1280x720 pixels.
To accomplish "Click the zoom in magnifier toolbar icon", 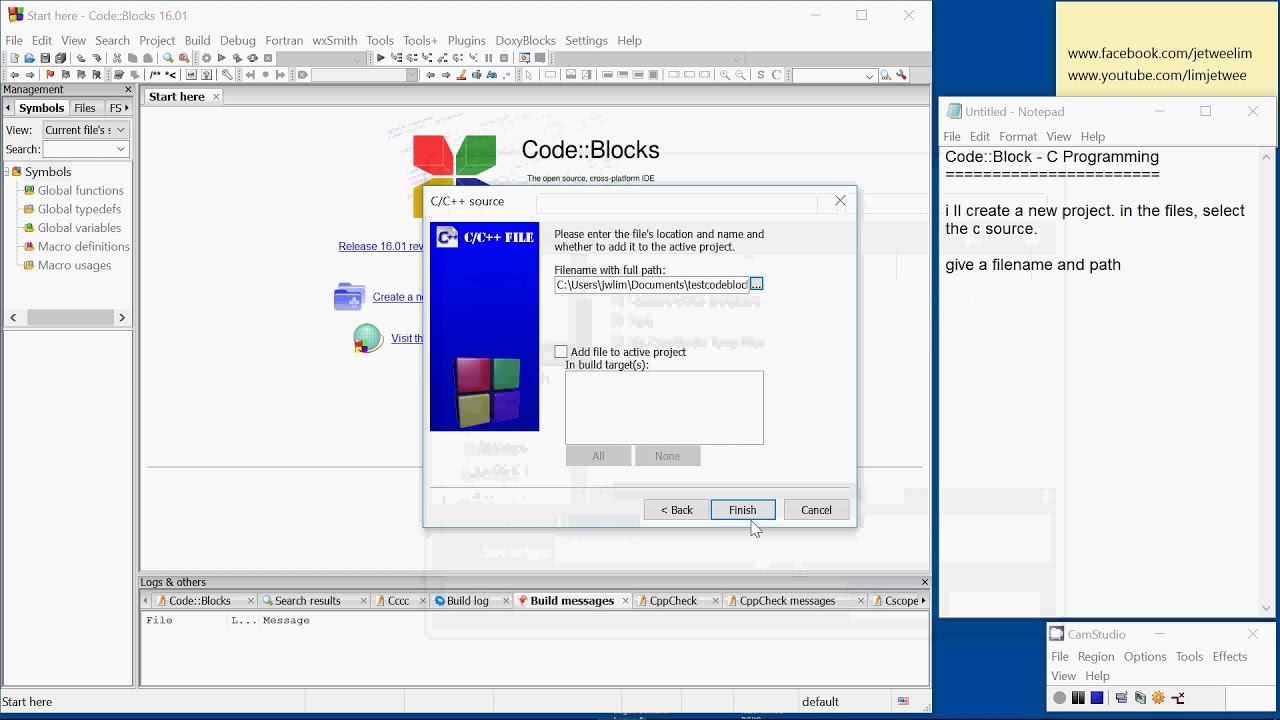I will [725, 75].
